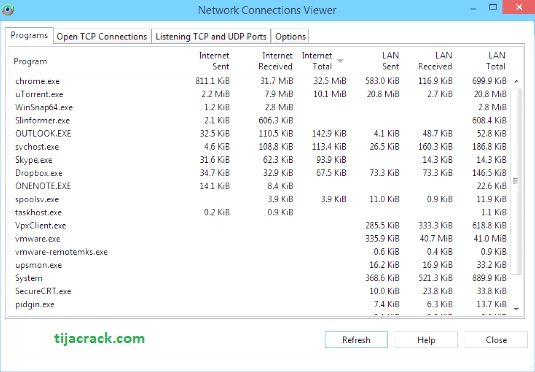Click the Network Connections Viewer app icon
This screenshot has height=372, width=535.
[x=7, y=10]
